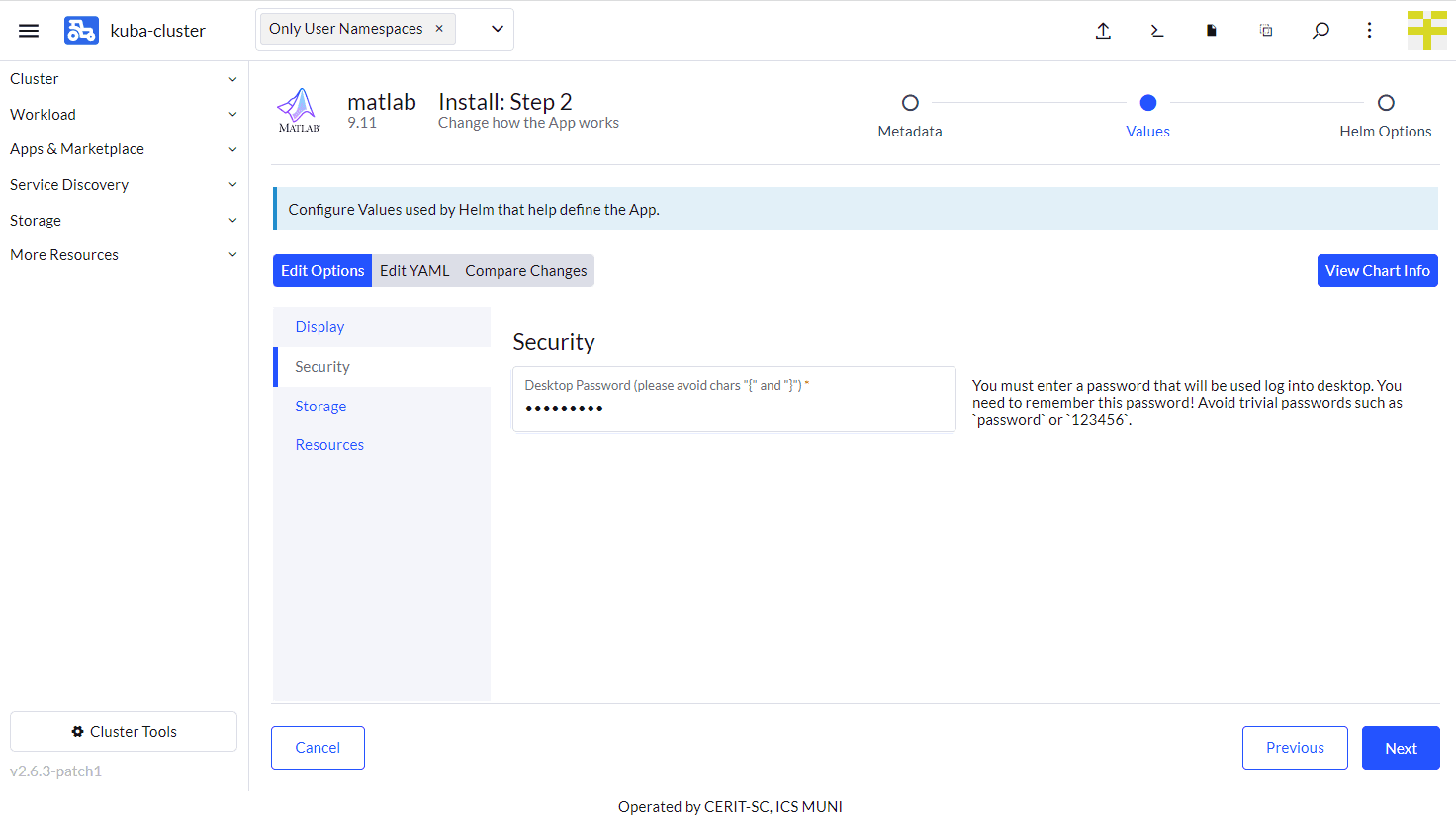This screenshot has width=1456, height=816.
Task: Click inside the Desktop Password field
Action: tap(734, 407)
